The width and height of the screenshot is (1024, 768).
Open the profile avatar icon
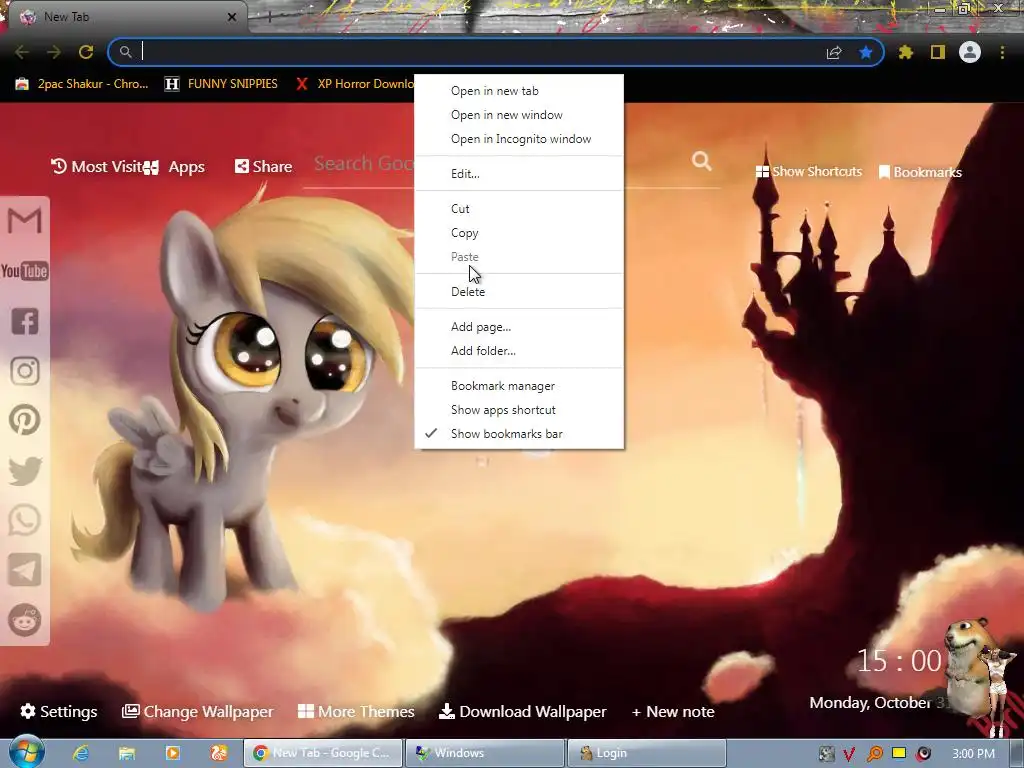tap(970, 52)
